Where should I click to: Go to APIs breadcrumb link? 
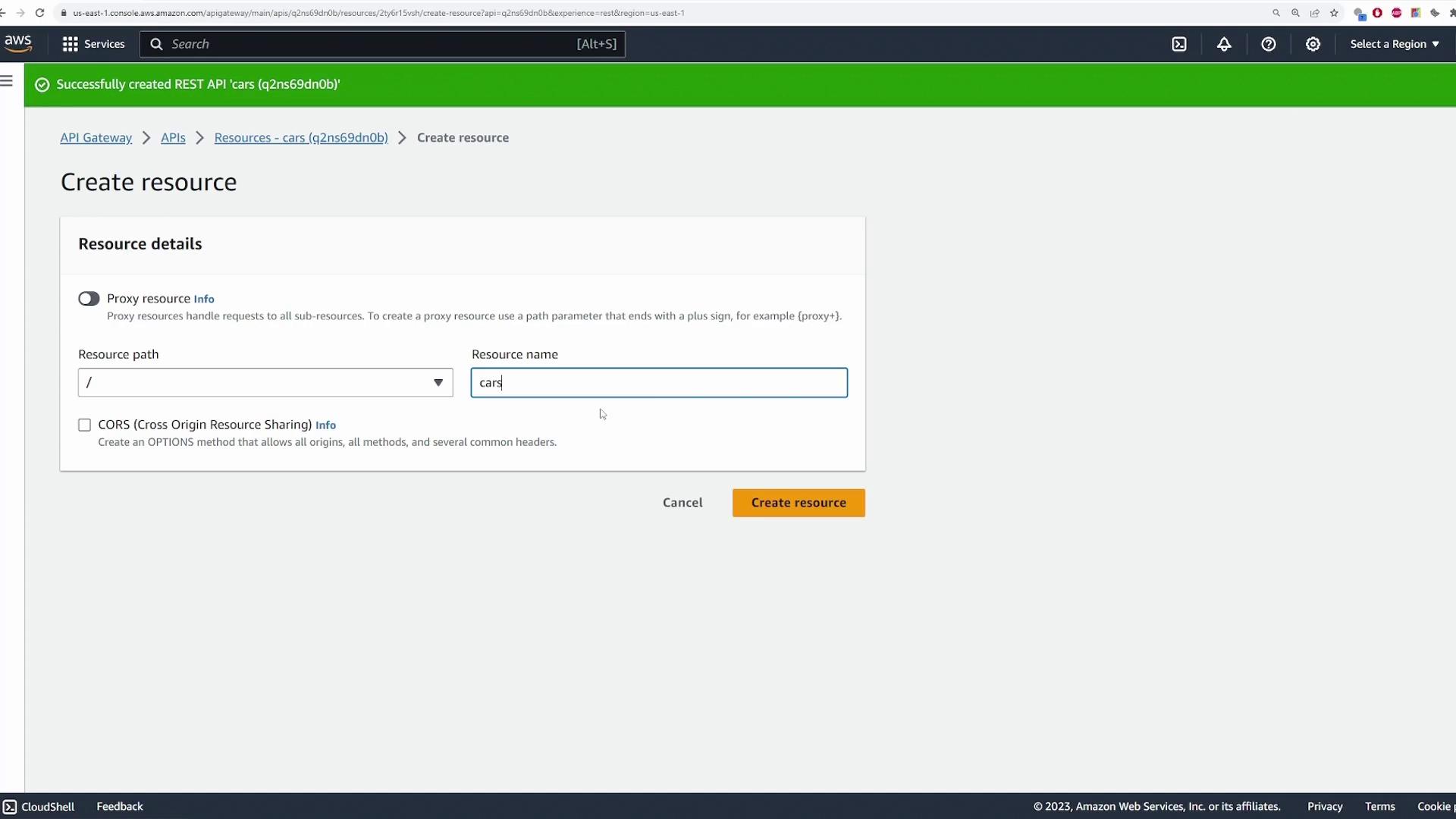pyautogui.click(x=173, y=138)
